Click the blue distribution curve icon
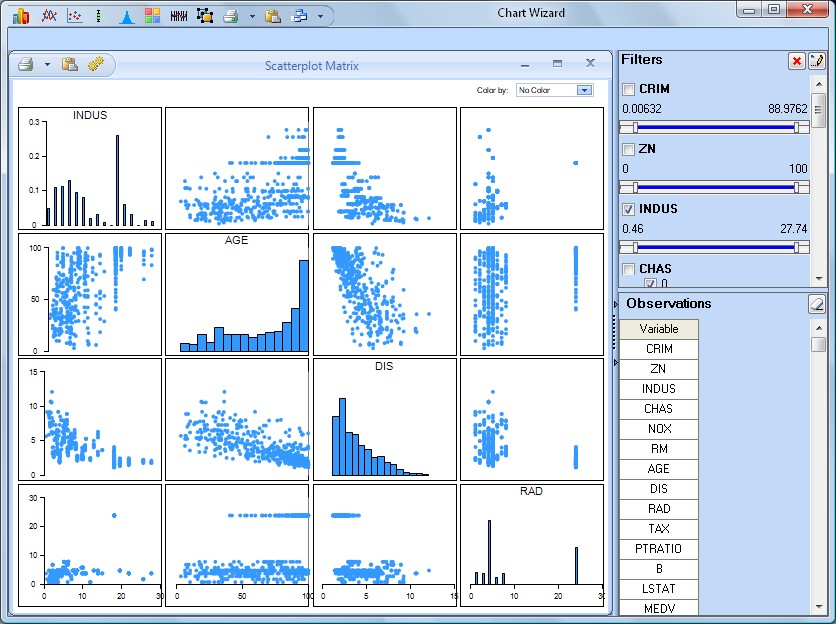 point(126,16)
